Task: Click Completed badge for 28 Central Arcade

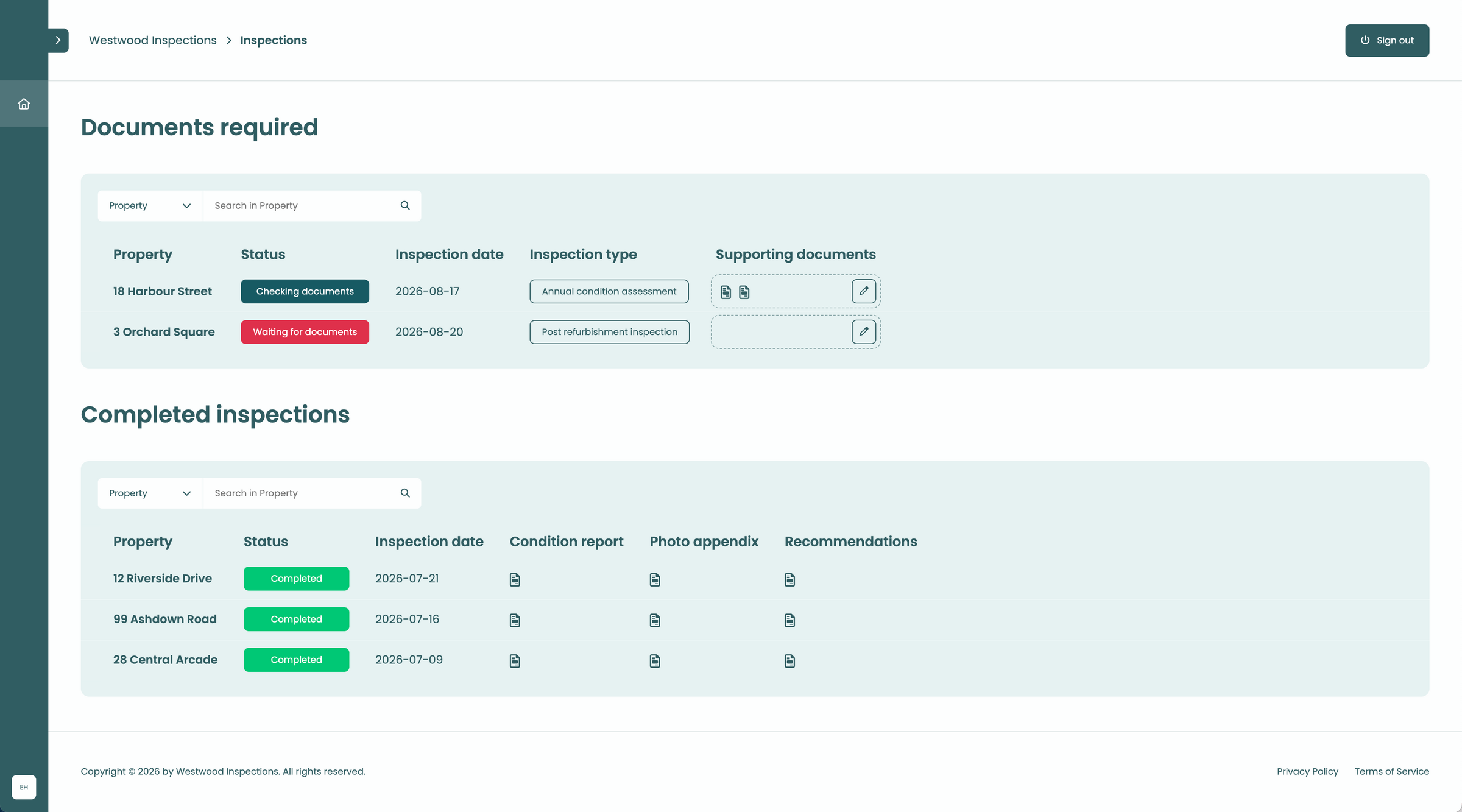Action: coord(296,660)
